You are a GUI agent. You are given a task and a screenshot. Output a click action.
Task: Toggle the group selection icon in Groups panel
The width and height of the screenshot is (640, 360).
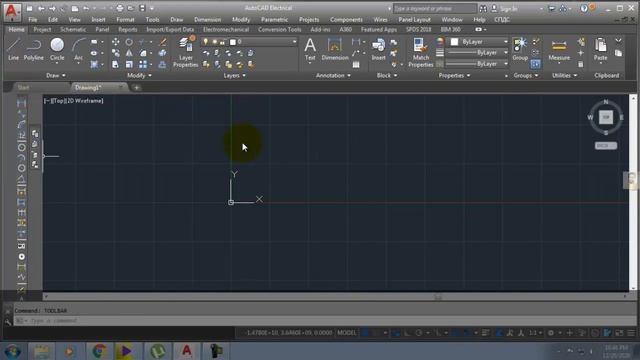pos(536,64)
